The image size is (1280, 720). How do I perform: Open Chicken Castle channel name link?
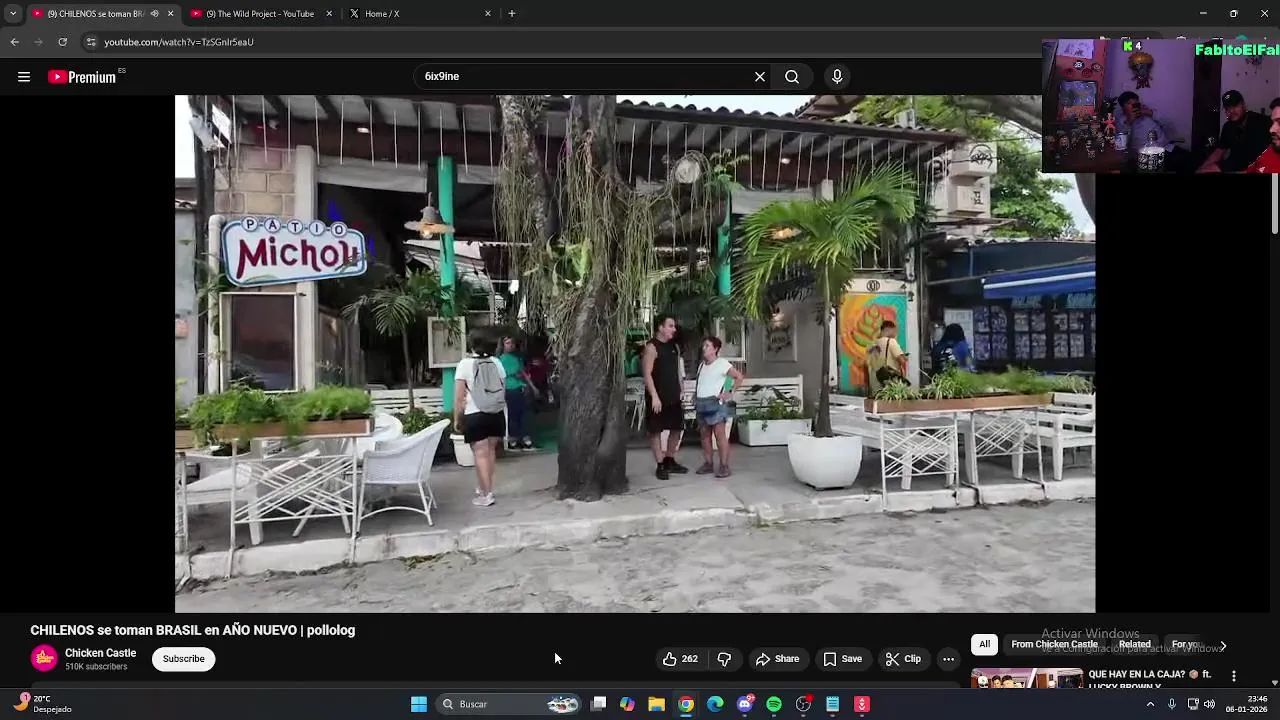(x=100, y=653)
